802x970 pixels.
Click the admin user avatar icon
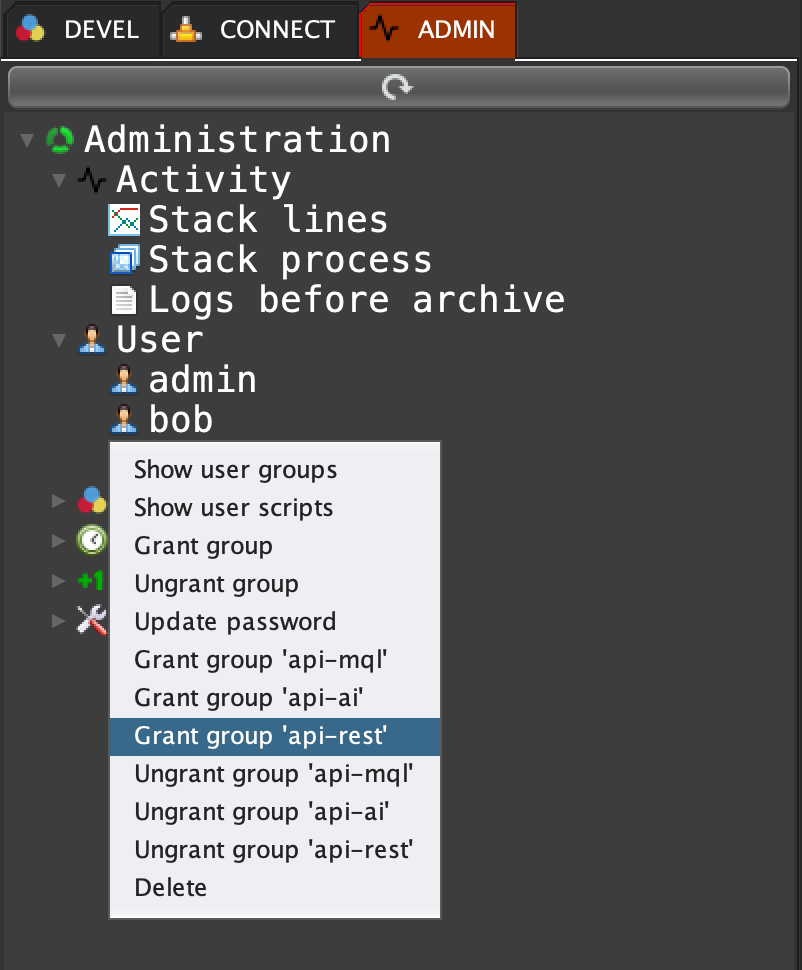pyautogui.click(x=124, y=380)
